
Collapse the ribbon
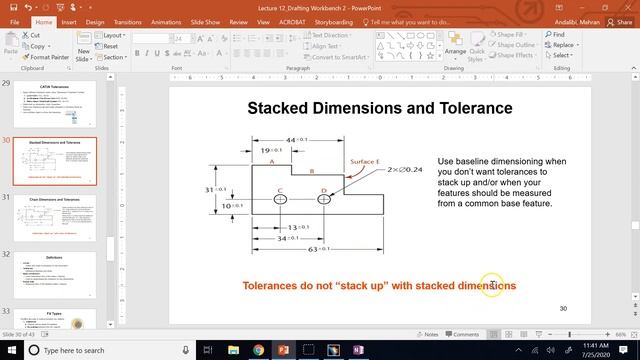coord(633,68)
